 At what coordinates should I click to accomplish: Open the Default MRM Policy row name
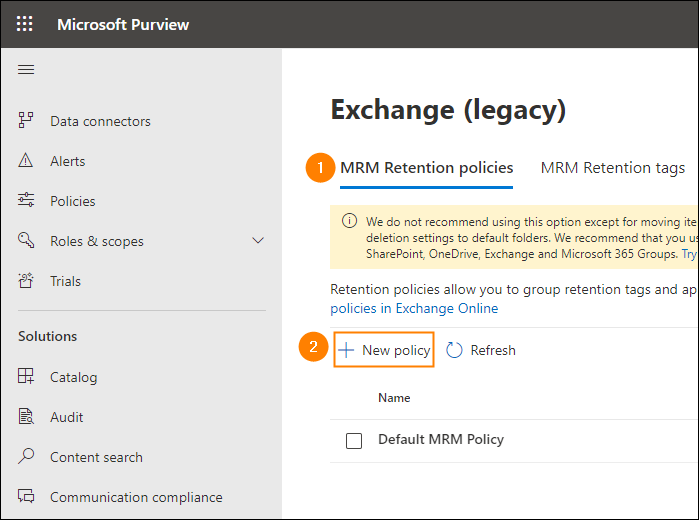tap(441, 440)
